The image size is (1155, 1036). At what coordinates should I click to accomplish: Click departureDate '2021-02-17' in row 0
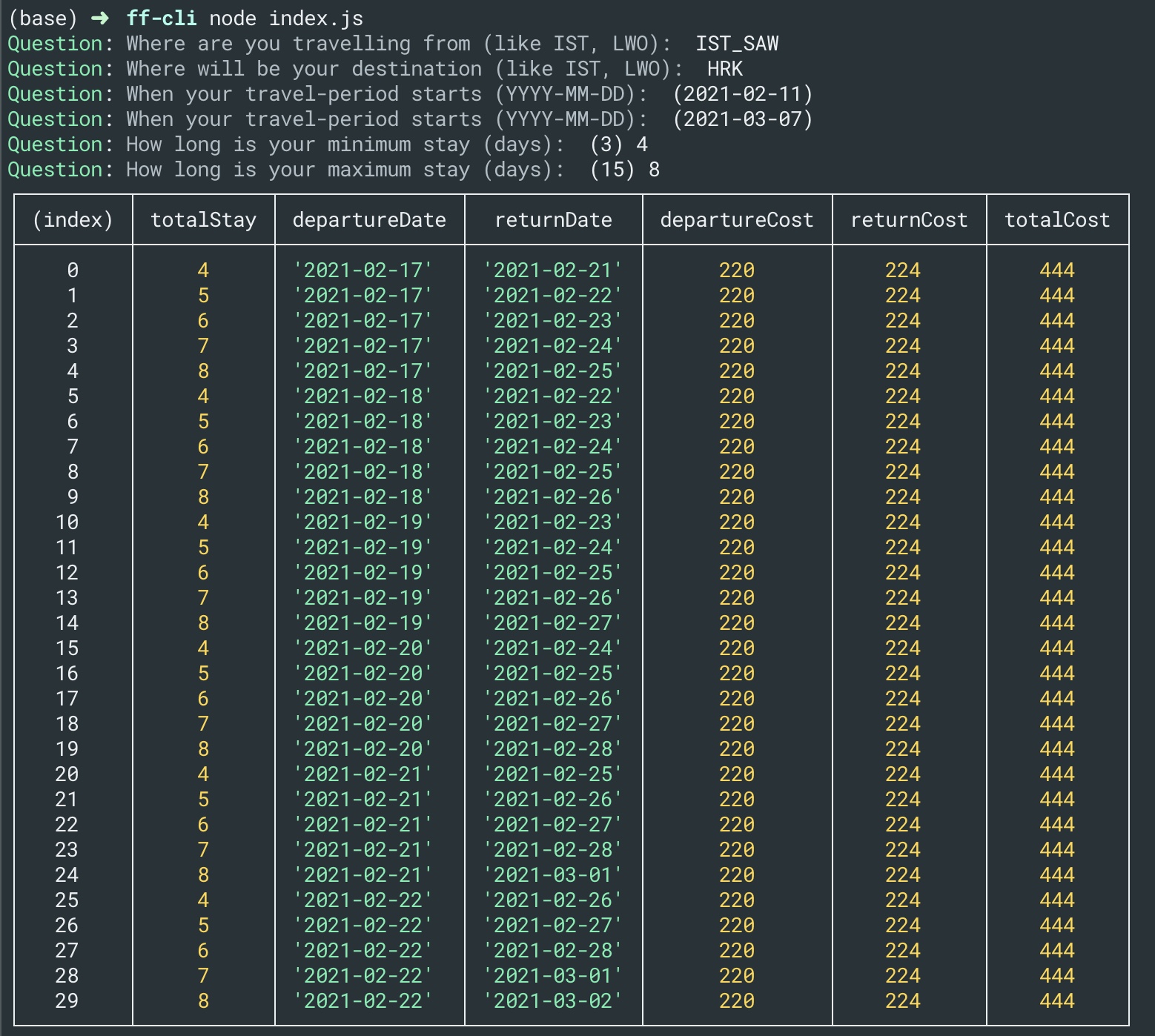363,270
